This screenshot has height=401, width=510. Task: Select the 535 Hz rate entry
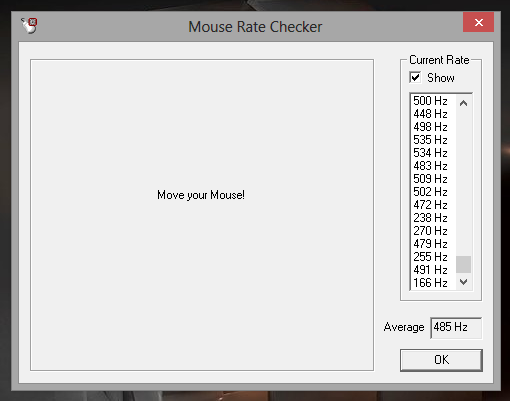pyautogui.click(x=433, y=140)
